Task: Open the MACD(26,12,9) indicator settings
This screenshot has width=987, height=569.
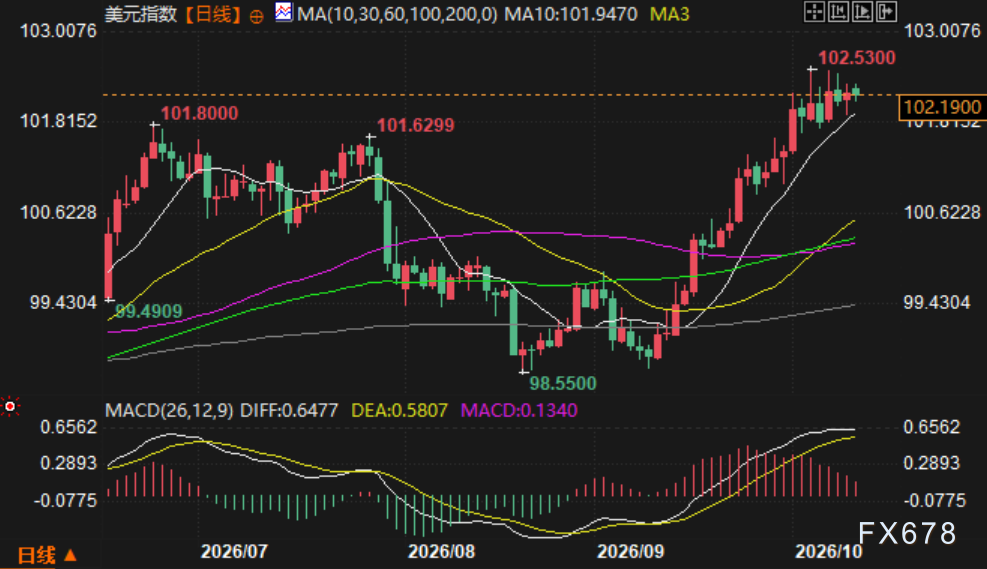Action: (x=169, y=410)
